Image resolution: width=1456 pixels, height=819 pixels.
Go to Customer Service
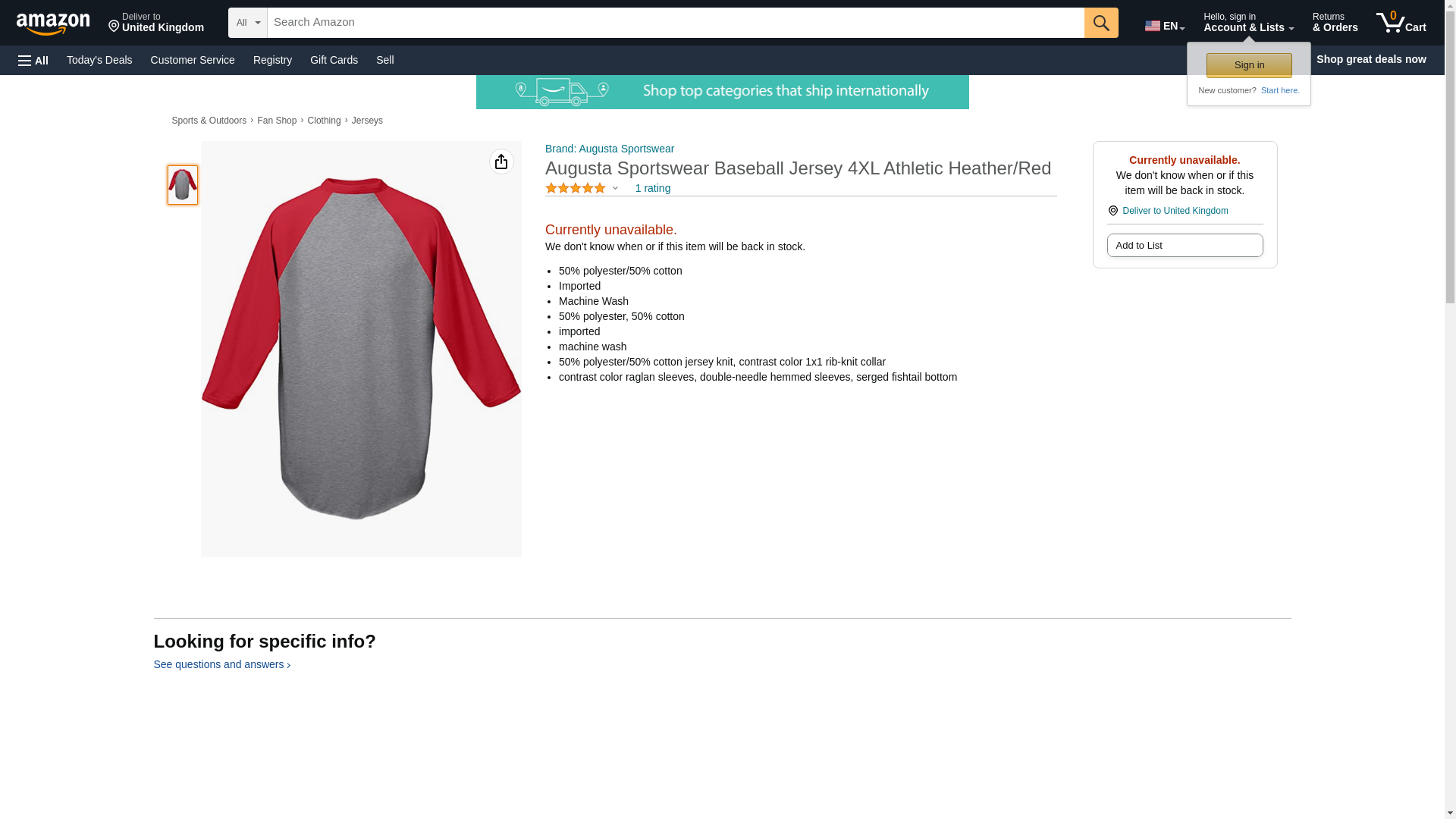[x=193, y=60]
